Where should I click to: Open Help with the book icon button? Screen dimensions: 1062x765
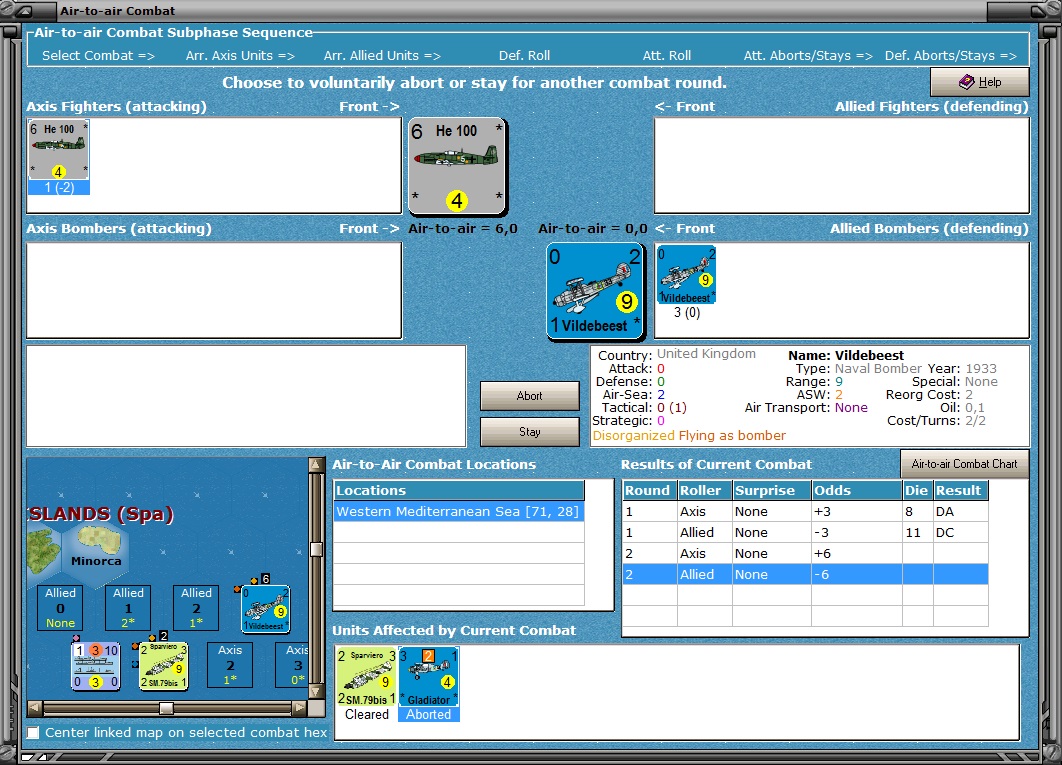click(979, 82)
